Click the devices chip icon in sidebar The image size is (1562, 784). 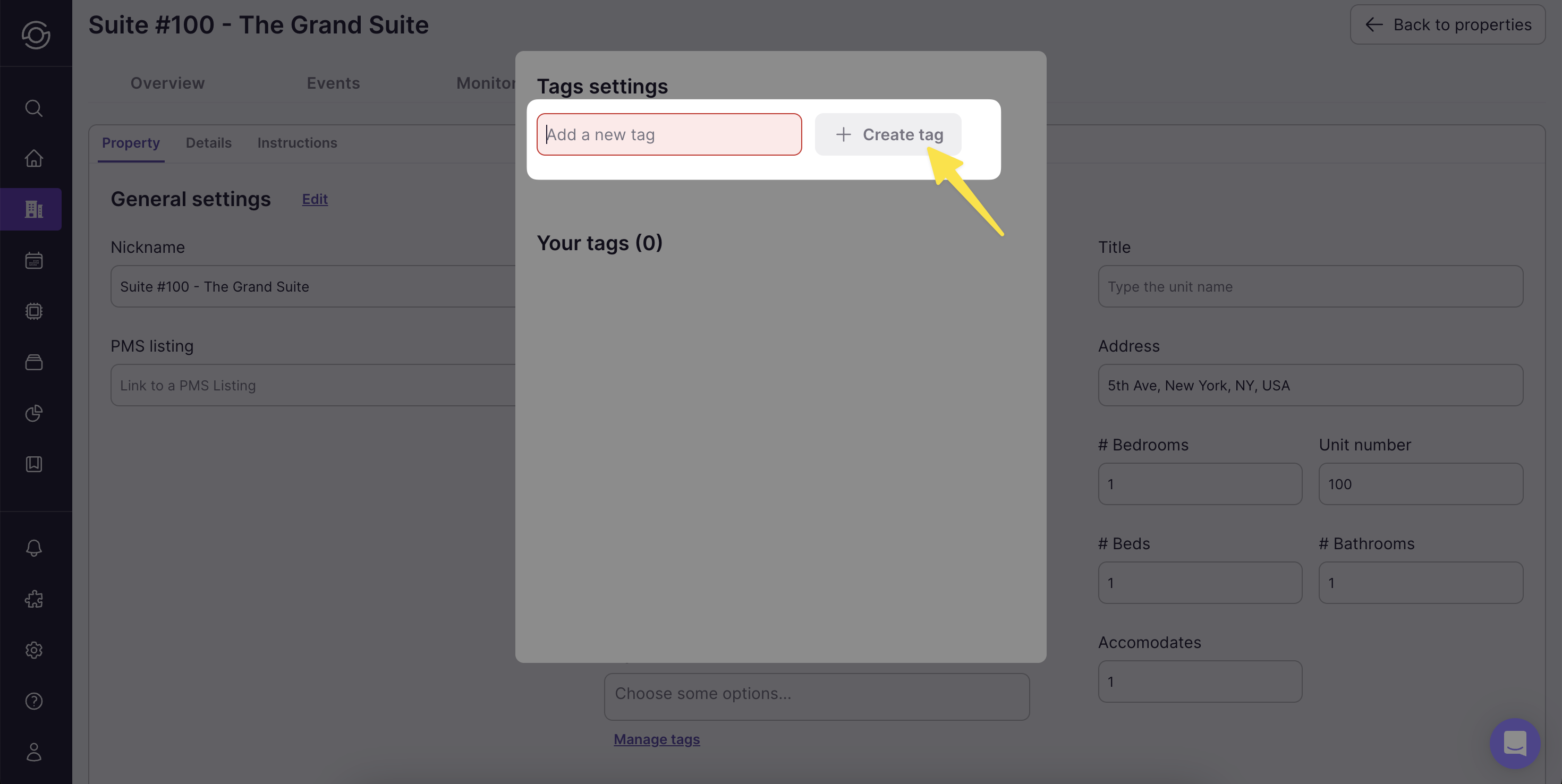(x=34, y=311)
